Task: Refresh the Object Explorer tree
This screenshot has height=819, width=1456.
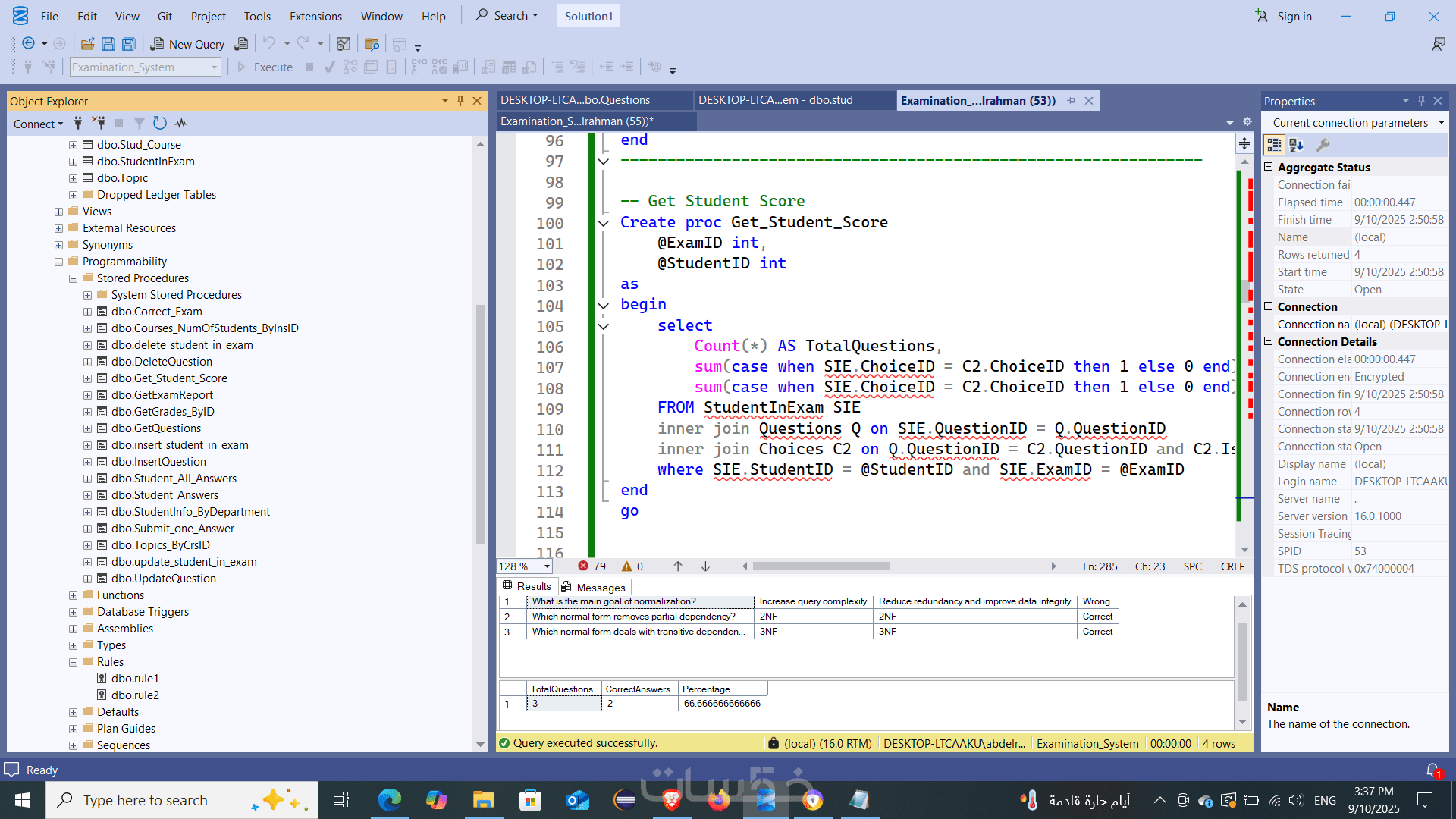Action: [x=159, y=123]
